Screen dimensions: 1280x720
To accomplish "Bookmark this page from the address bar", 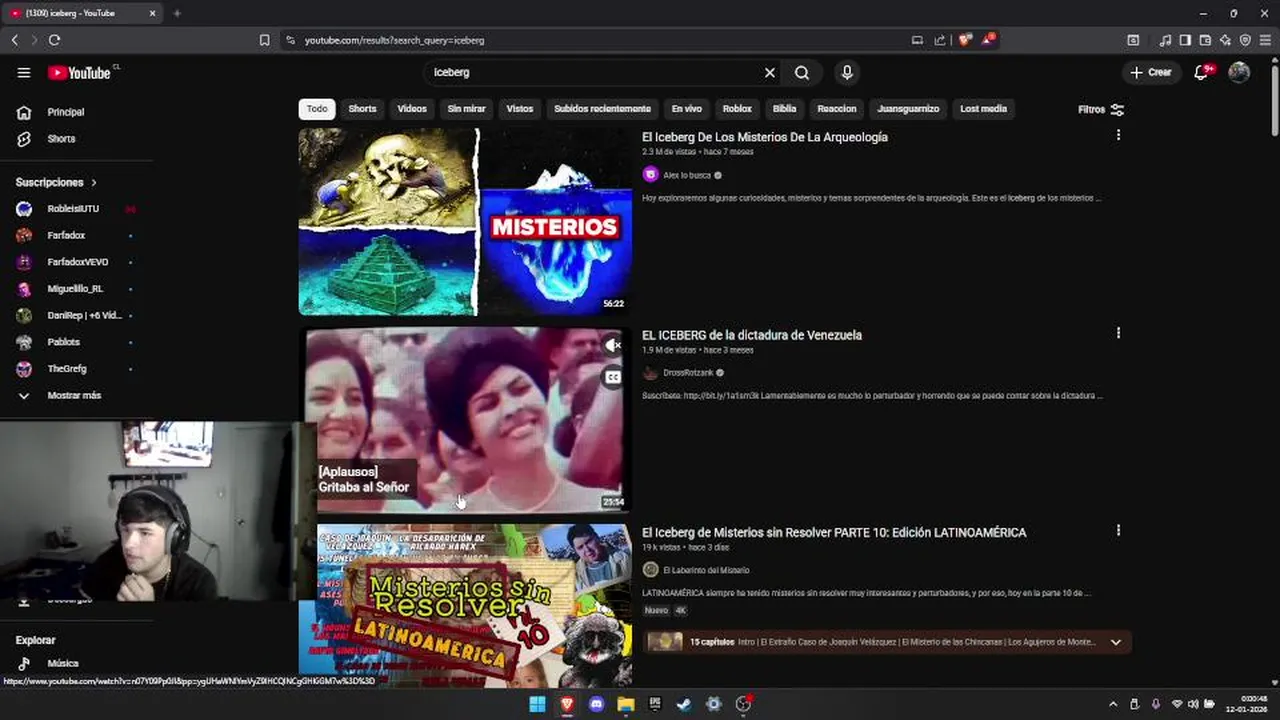I will [264, 40].
